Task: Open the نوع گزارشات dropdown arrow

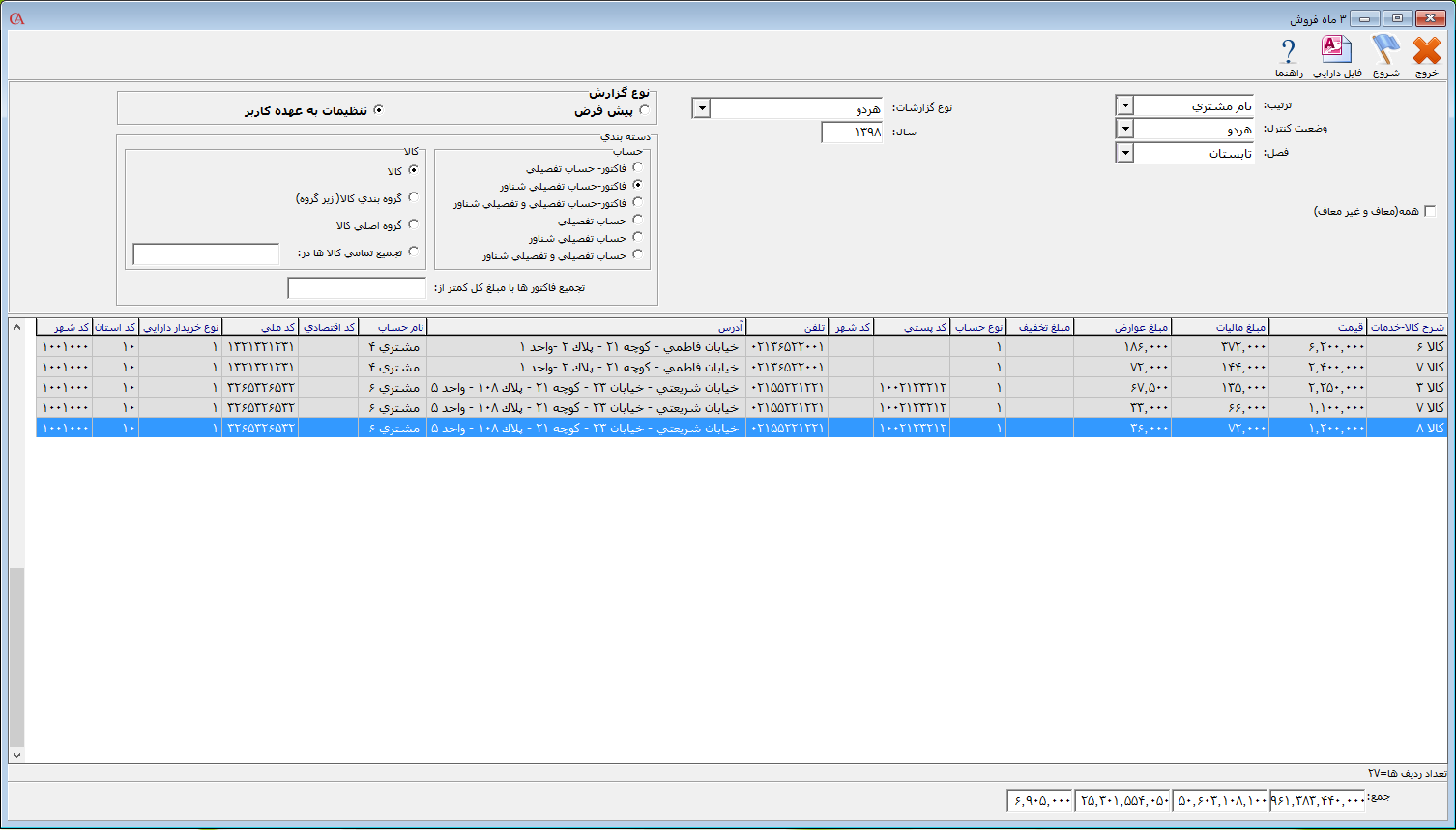Action: tap(702, 108)
